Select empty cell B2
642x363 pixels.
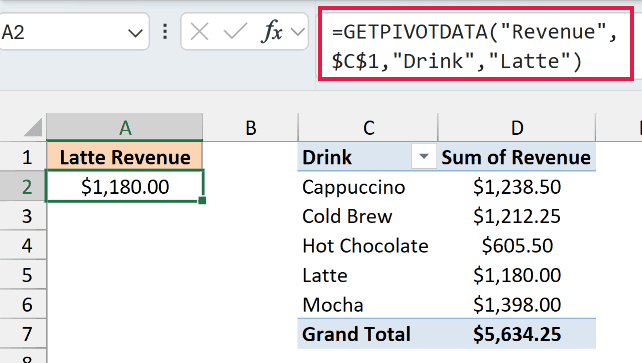[251, 186]
